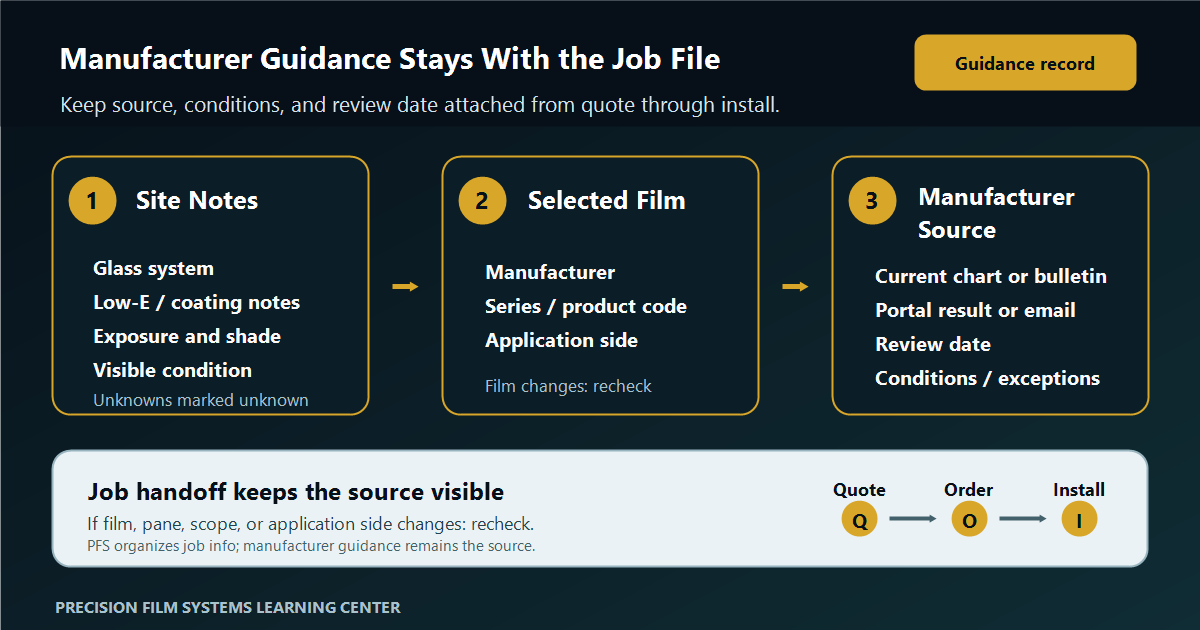Screen dimensions: 1200x630
Task: Click the main title 'Manufacturer Guidance Stays With the Job File'
Action: [x=390, y=59]
